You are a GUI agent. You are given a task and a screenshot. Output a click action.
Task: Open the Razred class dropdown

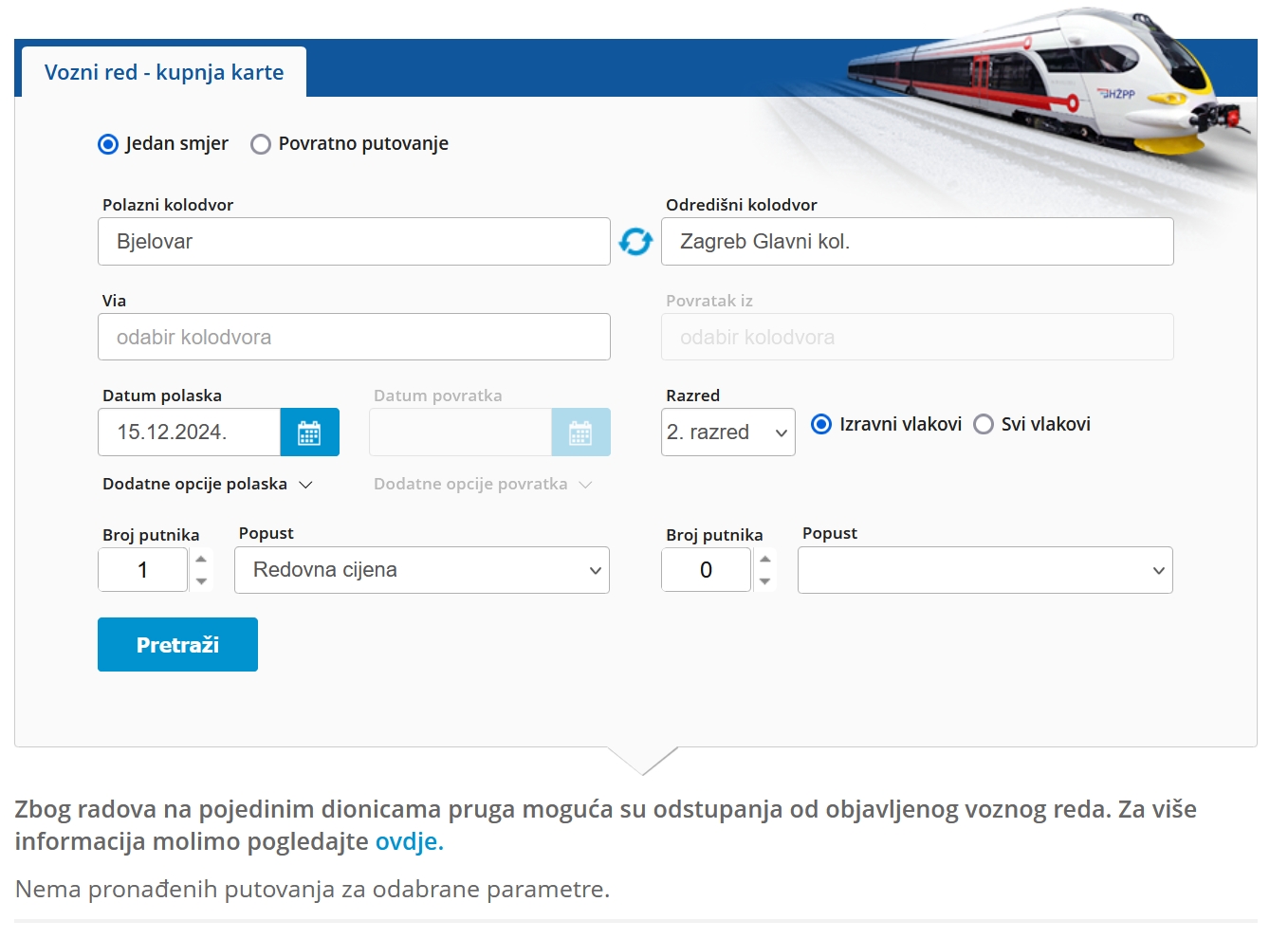(728, 433)
